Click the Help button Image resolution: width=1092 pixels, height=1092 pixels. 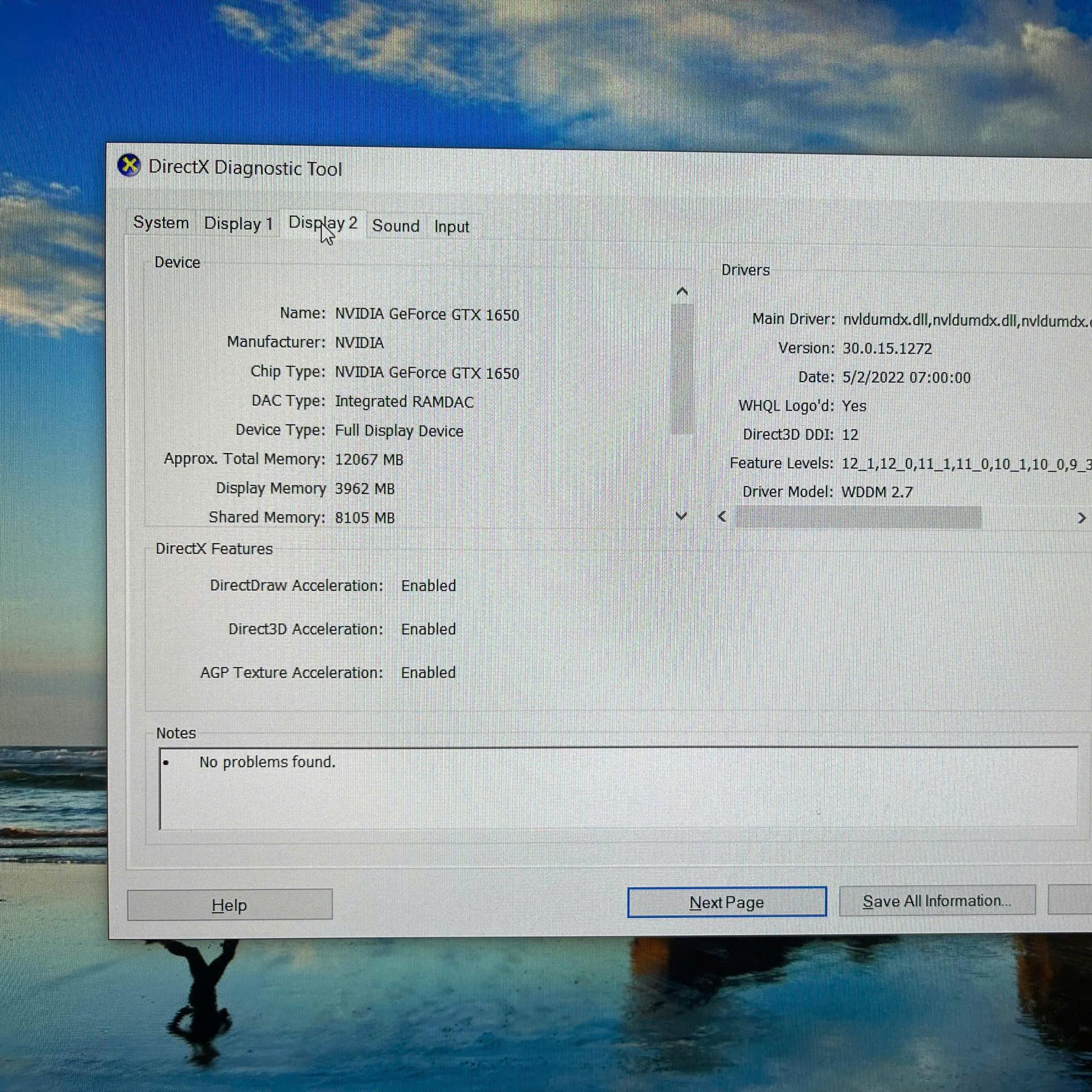click(x=229, y=905)
